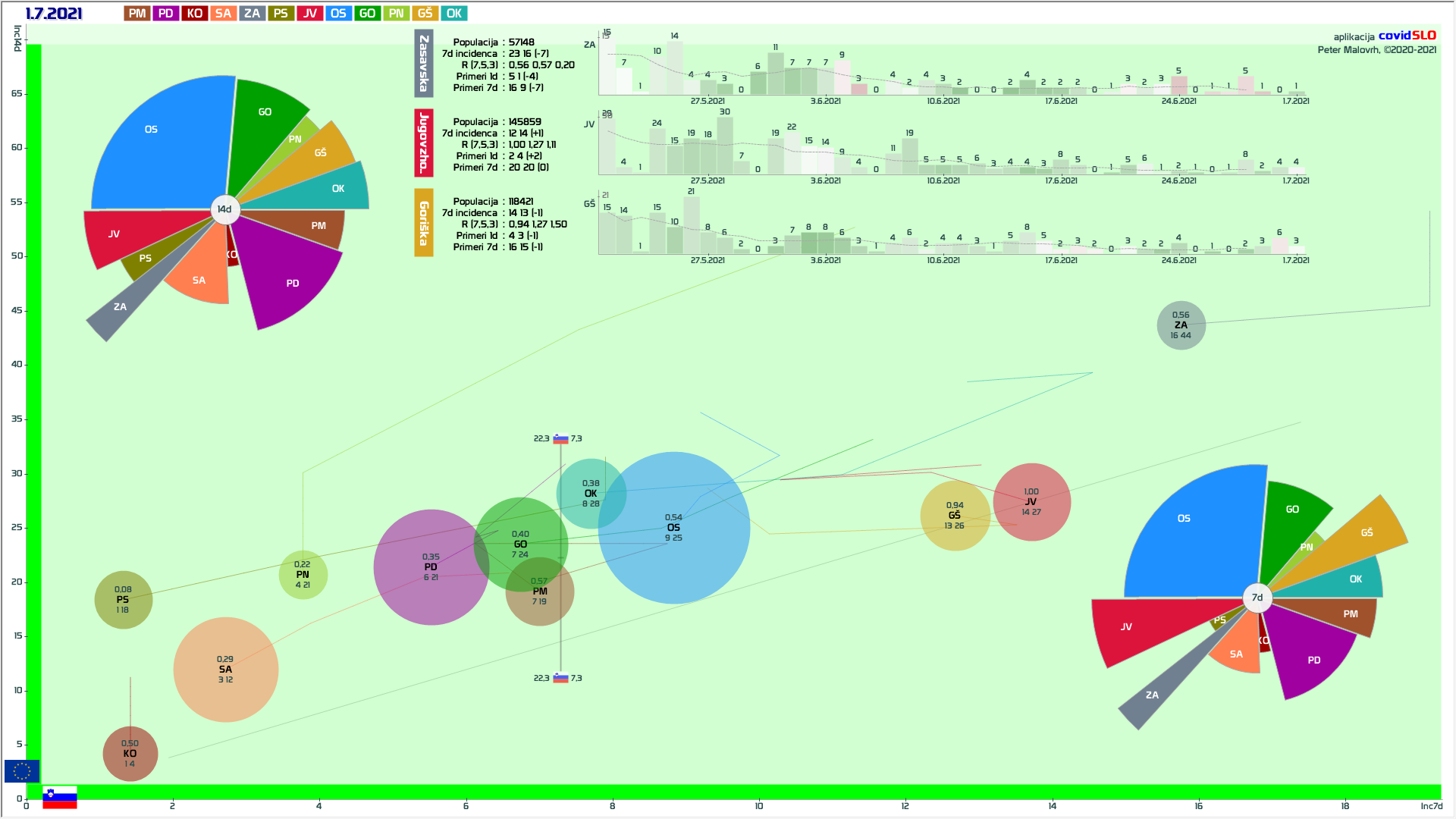1456x819 pixels.
Task: Toggle the PM region tag
Action: tap(137, 14)
